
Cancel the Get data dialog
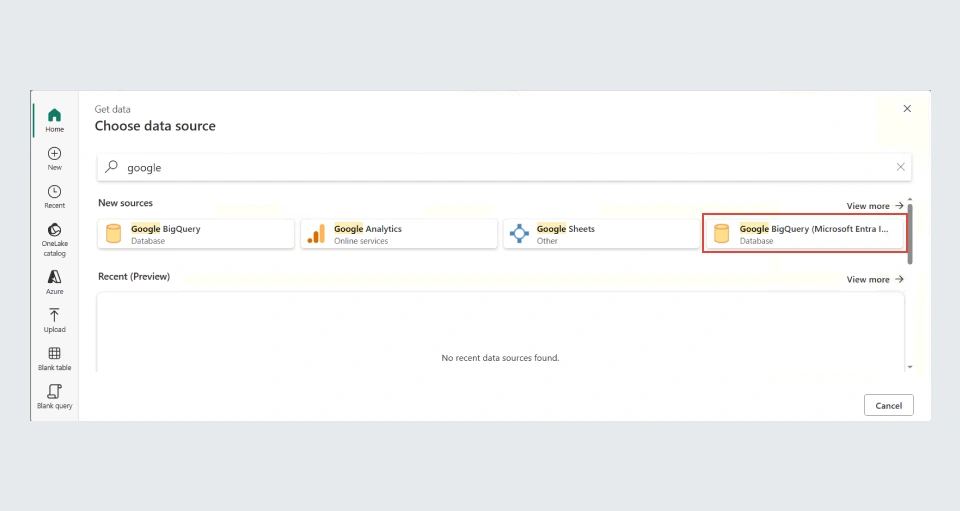(x=888, y=405)
